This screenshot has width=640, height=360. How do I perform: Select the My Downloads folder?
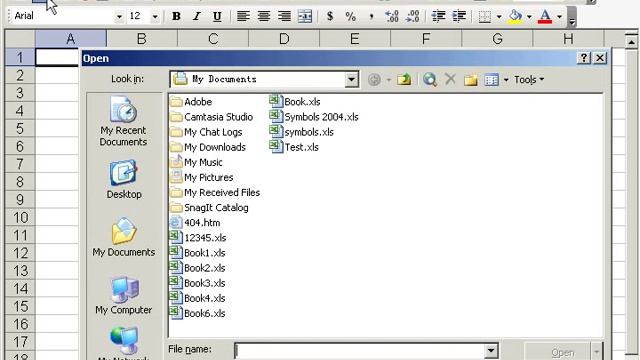208,147
